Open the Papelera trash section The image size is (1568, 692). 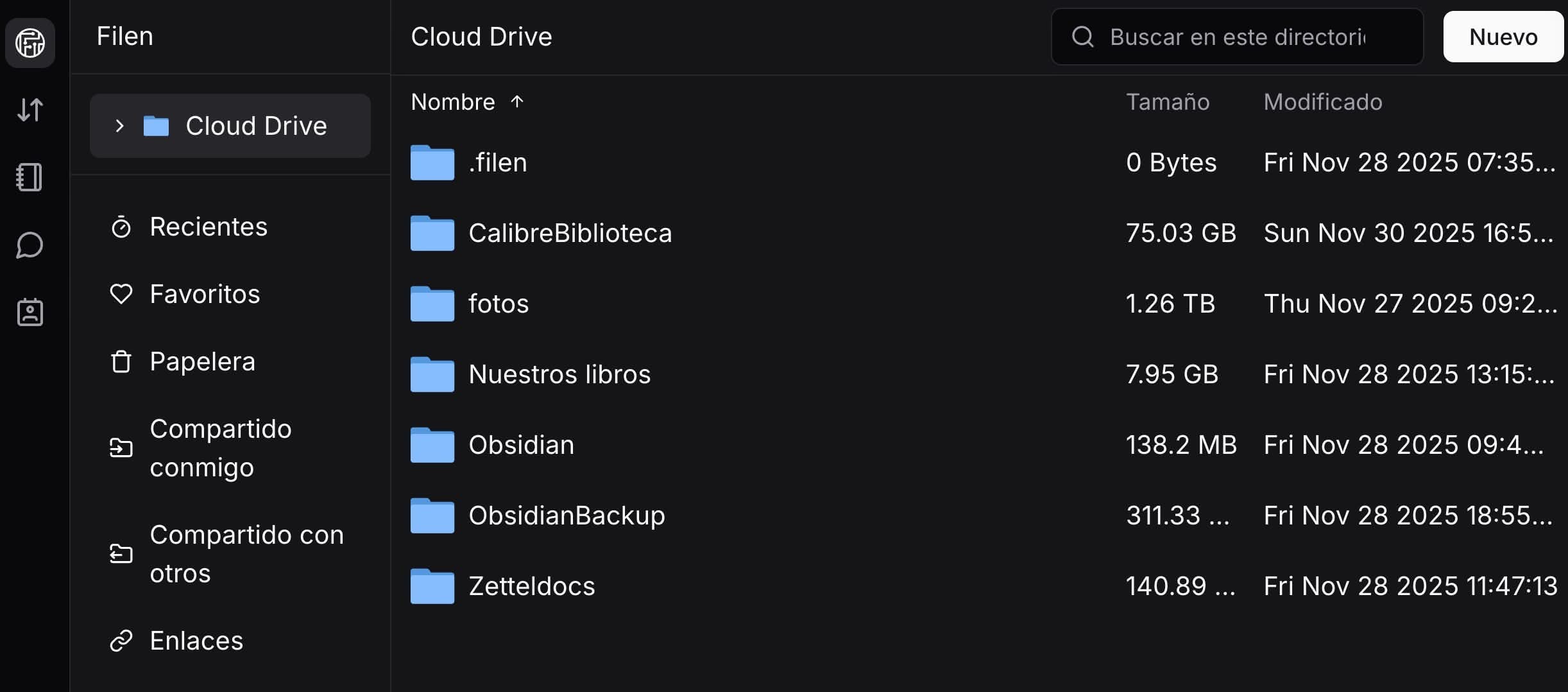tap(202, 362)
